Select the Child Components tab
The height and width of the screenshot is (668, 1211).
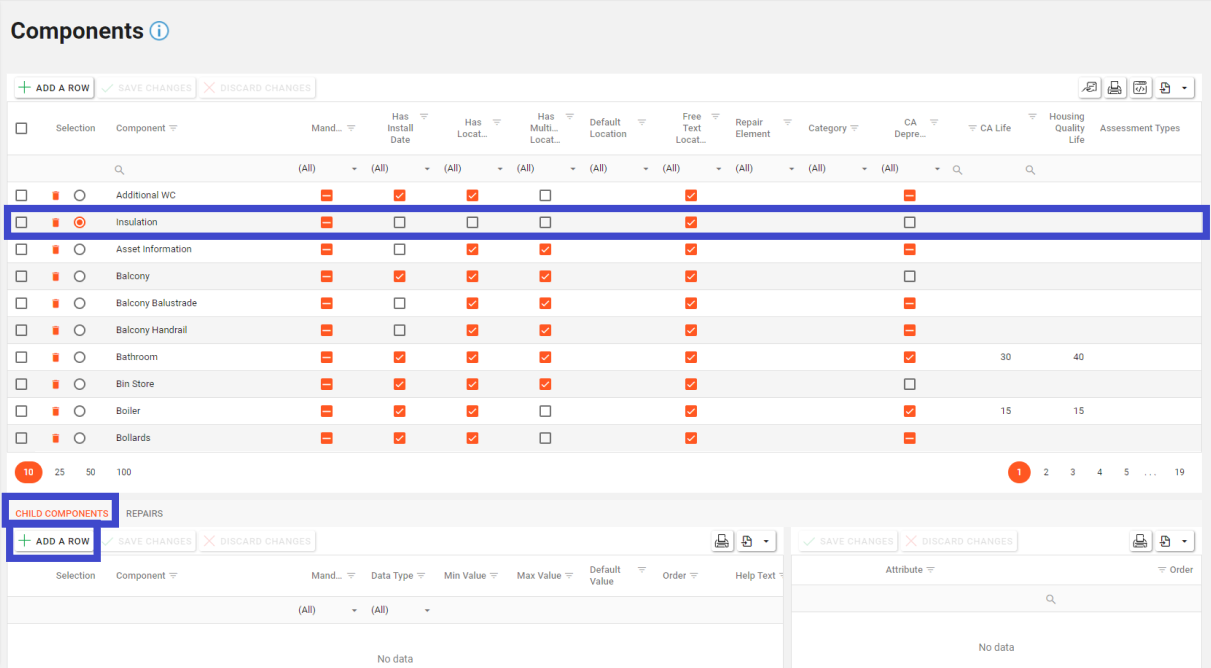pos(62,513)
